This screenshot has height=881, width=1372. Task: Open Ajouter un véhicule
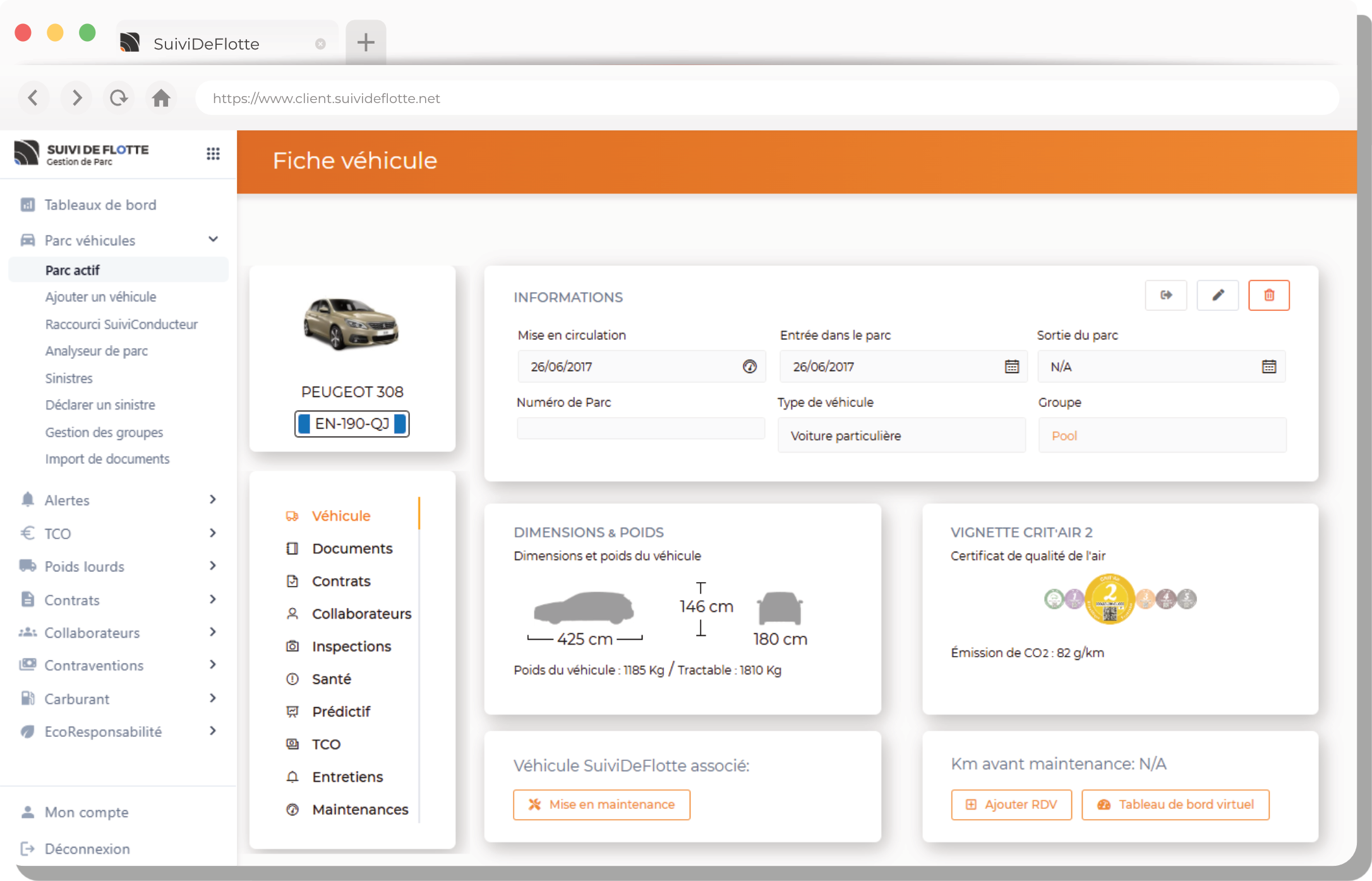point(100,296)
